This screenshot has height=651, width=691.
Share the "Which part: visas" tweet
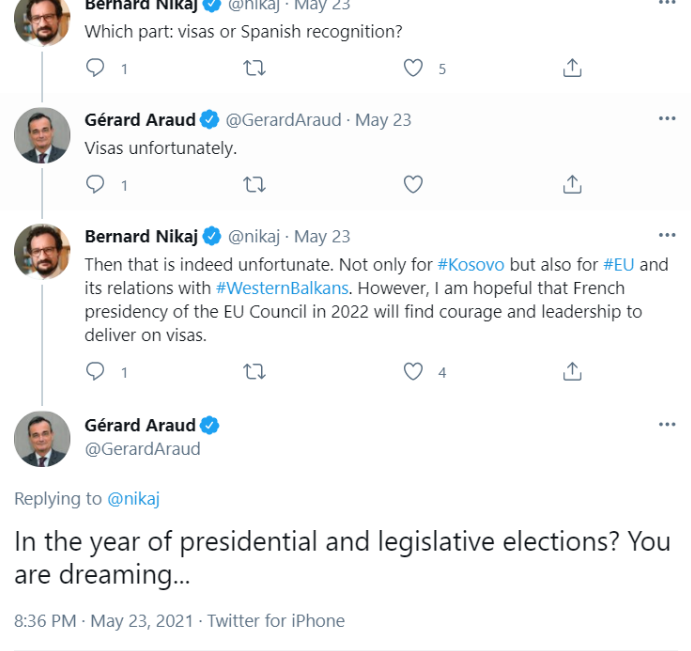tap(572, 68)
